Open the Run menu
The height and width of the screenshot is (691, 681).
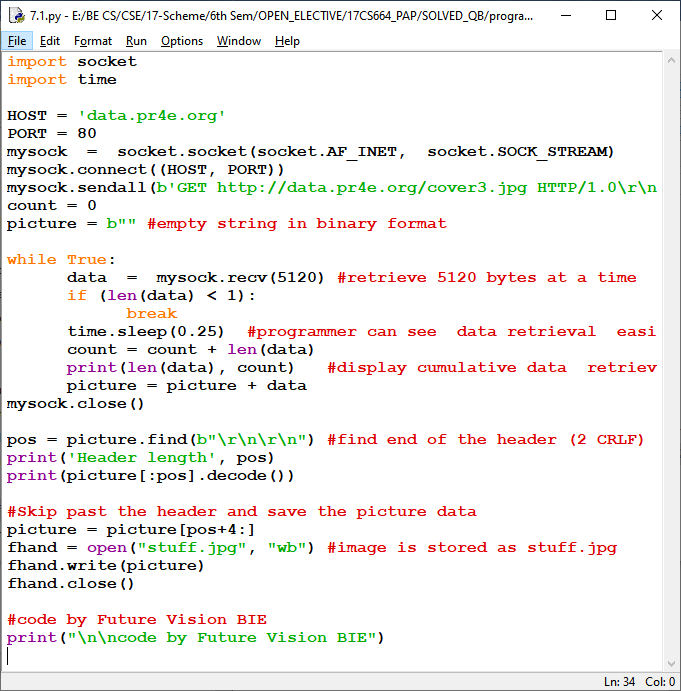tap(136, 41)
